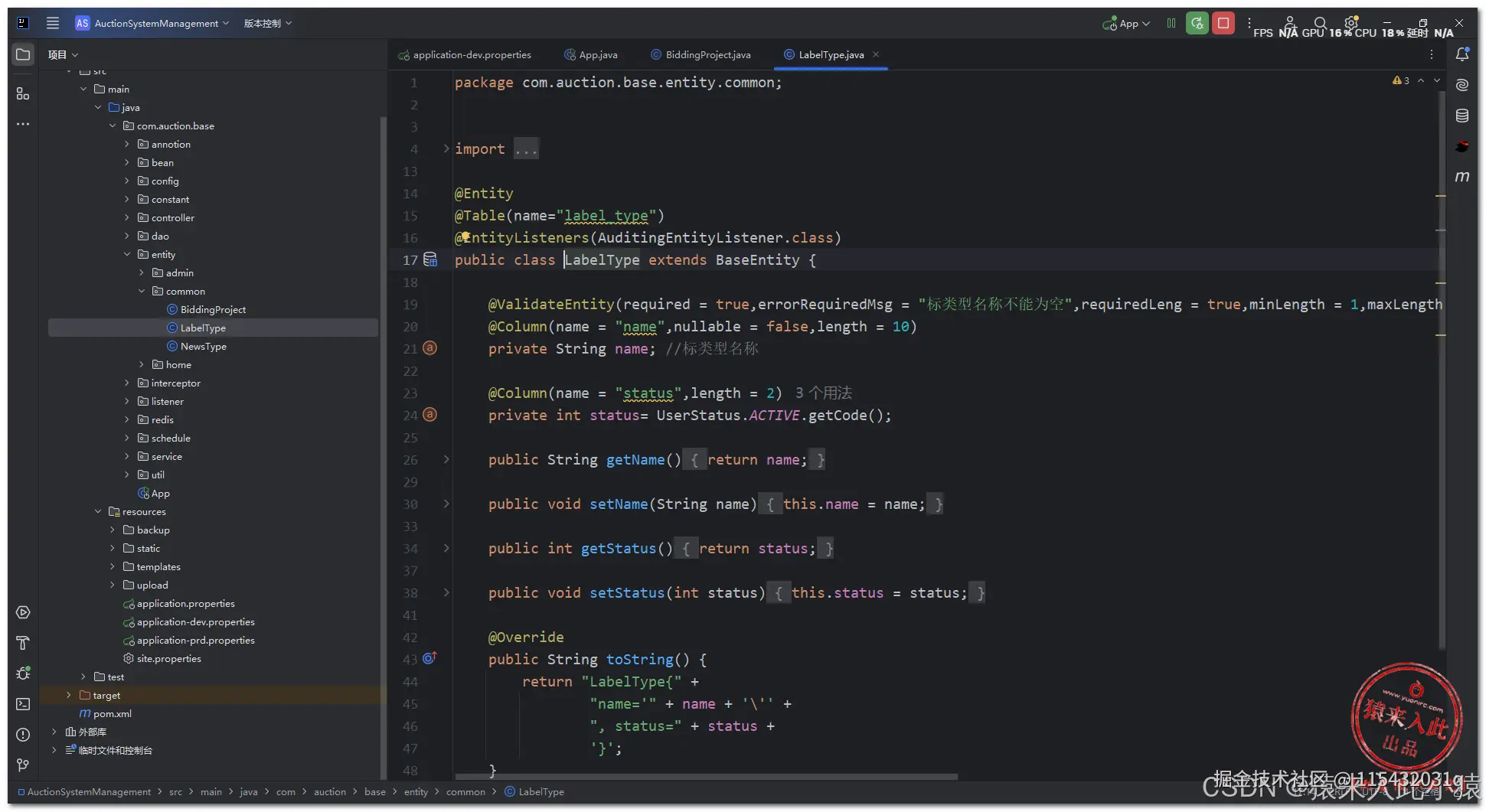Open the 版本控制 dropdown
Image resolution: width=1486 pixels, height=812 pixels.
[x=268, y=23]
